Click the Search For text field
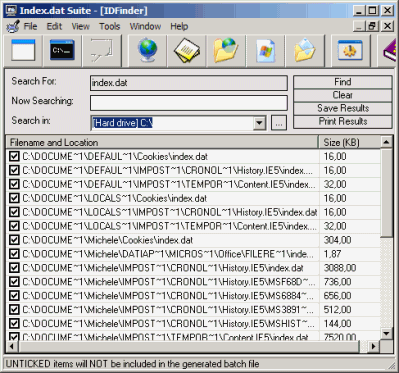399x373 pixels. (x=189, y=83)
